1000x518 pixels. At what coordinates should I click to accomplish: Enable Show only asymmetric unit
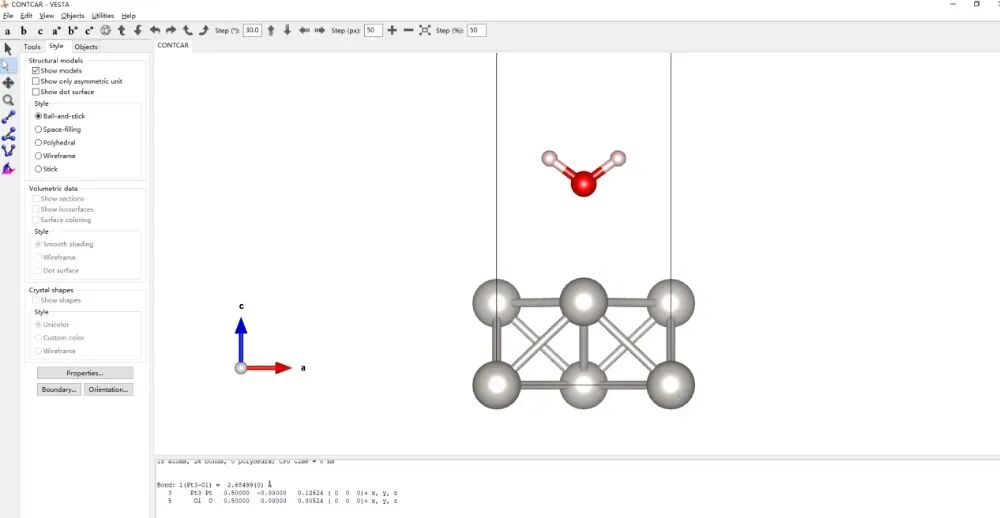[x=36, y=81]
